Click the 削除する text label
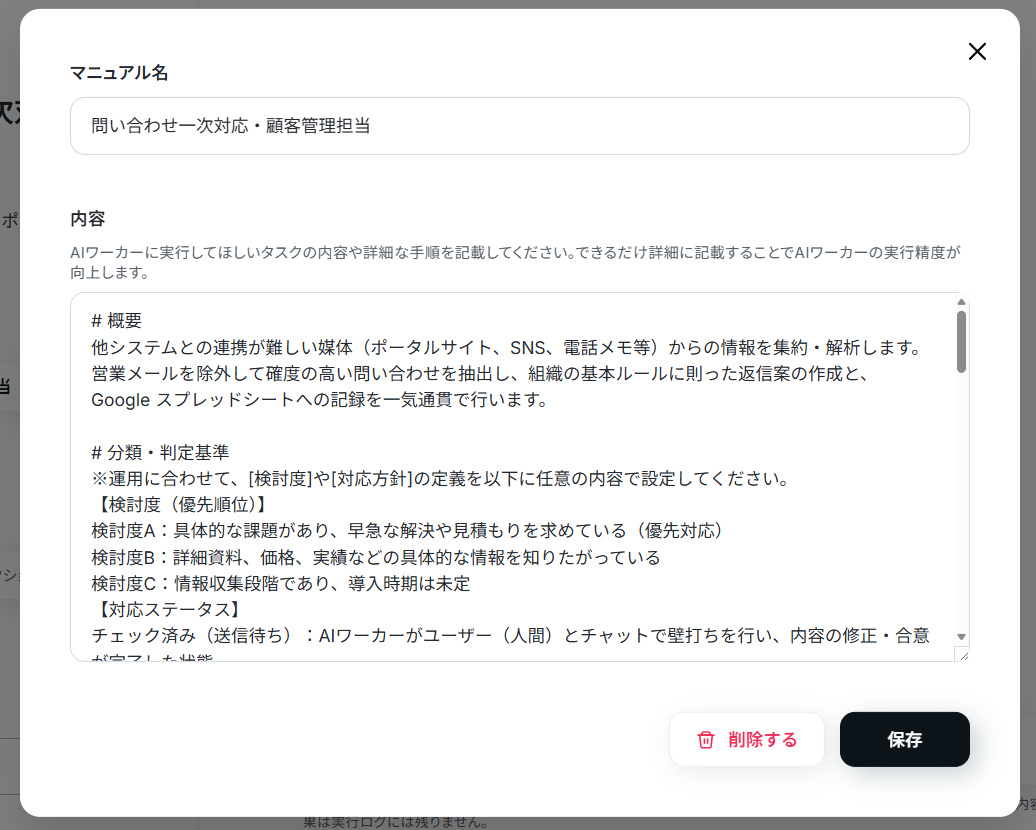 point(762,739)
